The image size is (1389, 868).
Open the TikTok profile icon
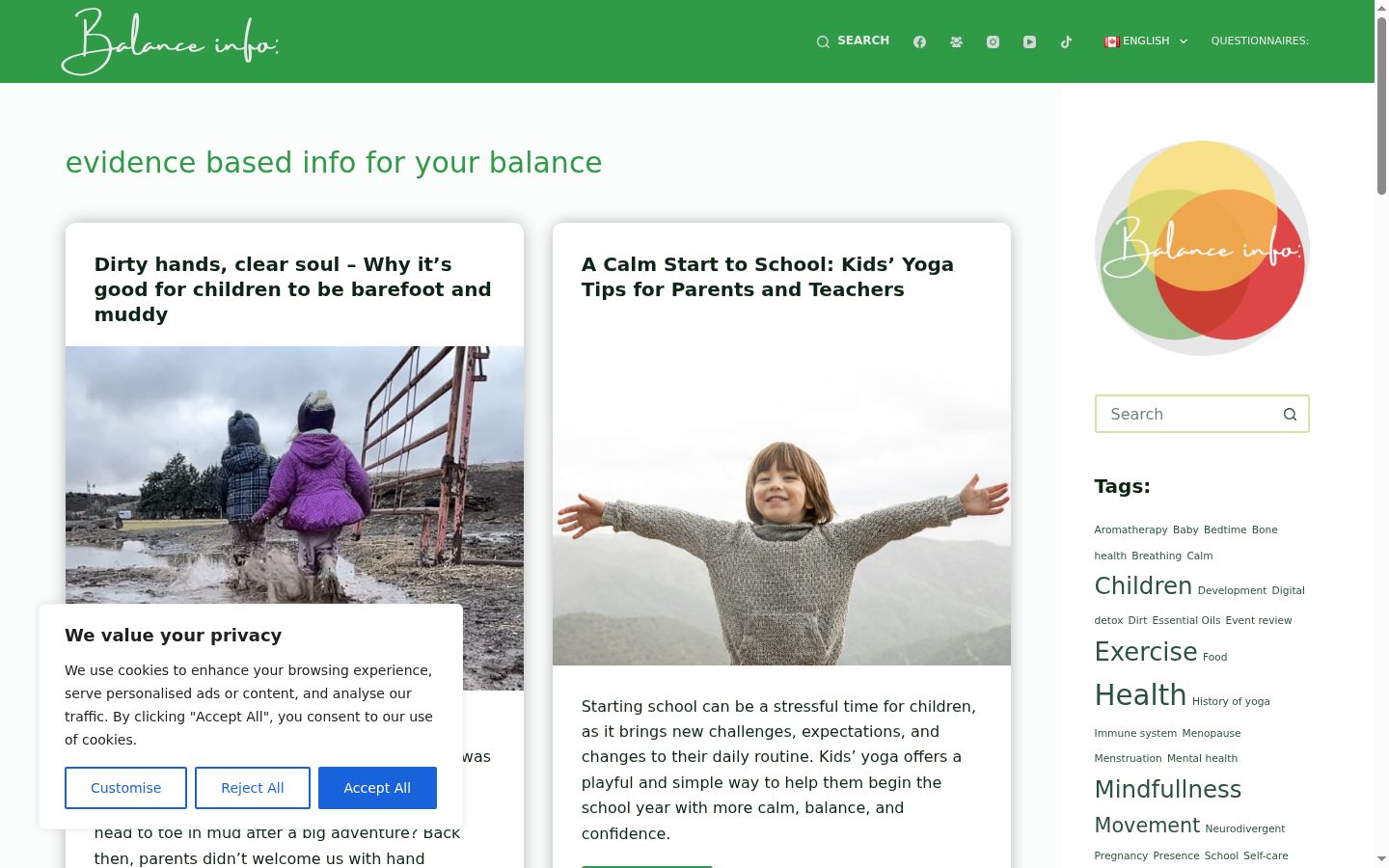point(1066,41)
